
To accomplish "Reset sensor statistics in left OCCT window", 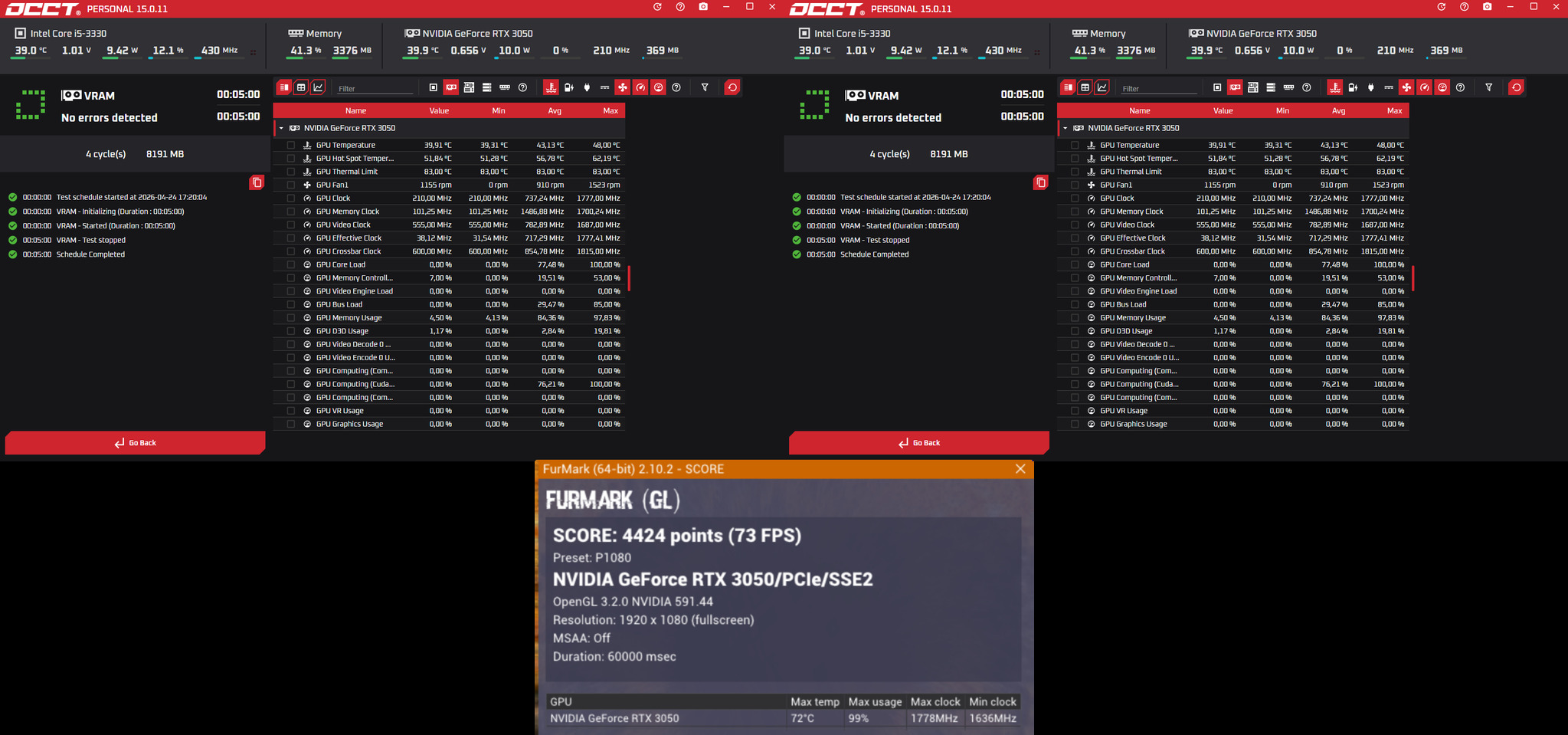I will (x=732, y=87).
